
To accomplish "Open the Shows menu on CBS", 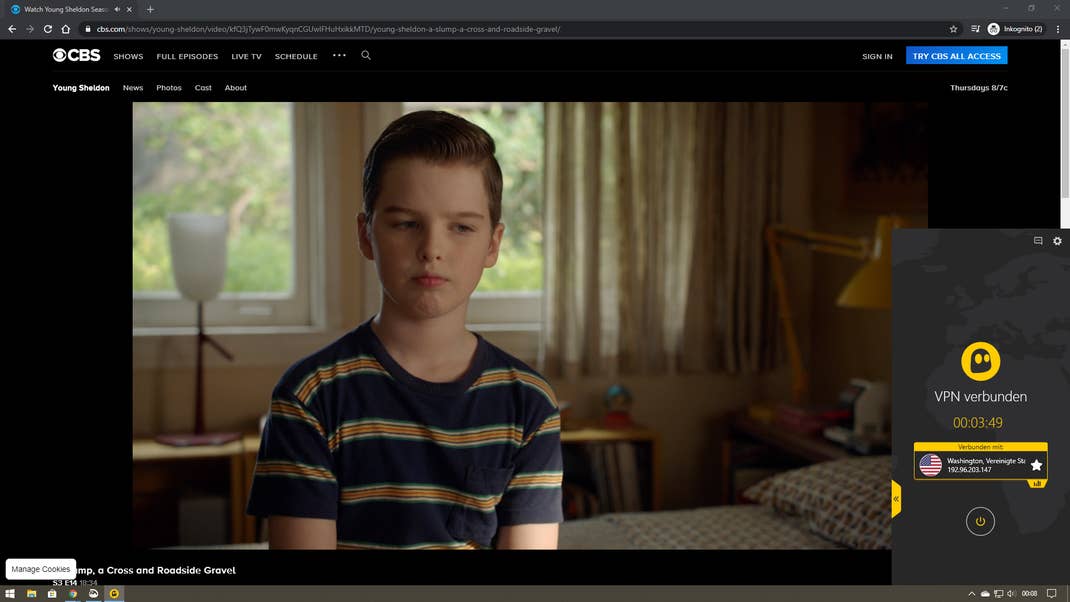I will pos(128,57).
